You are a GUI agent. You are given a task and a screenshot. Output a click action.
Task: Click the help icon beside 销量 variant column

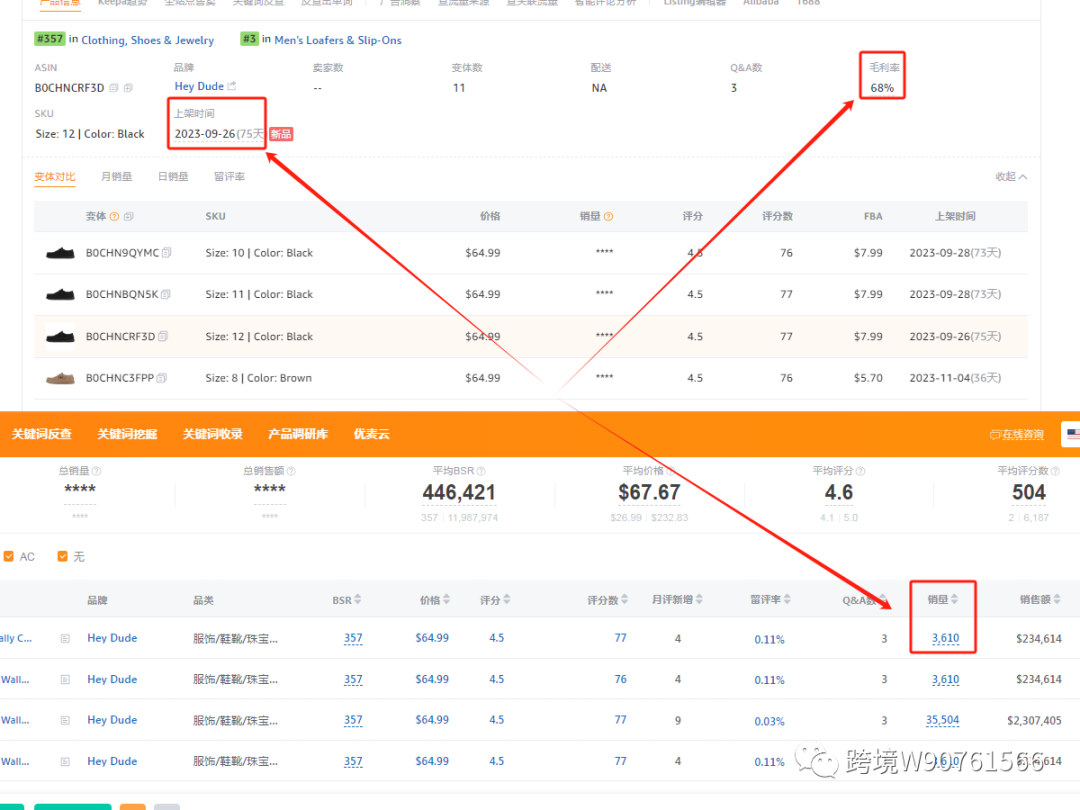coord(608,216)
